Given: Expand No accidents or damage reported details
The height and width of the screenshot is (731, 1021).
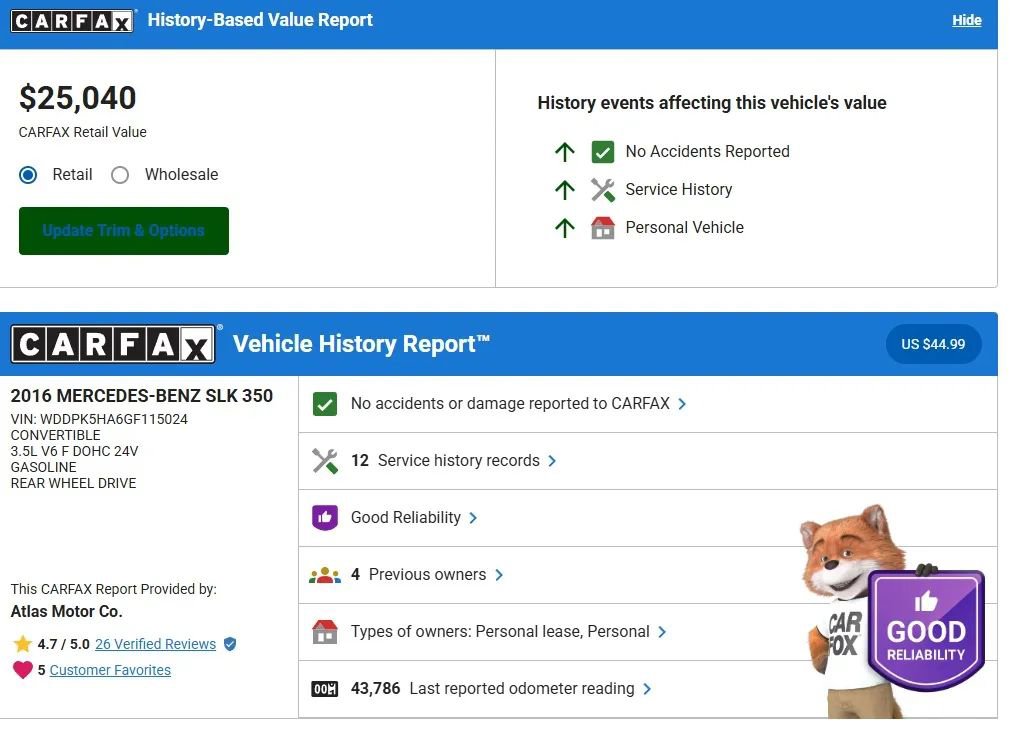Looking at the screenshot, I should (x=682, y=404).
